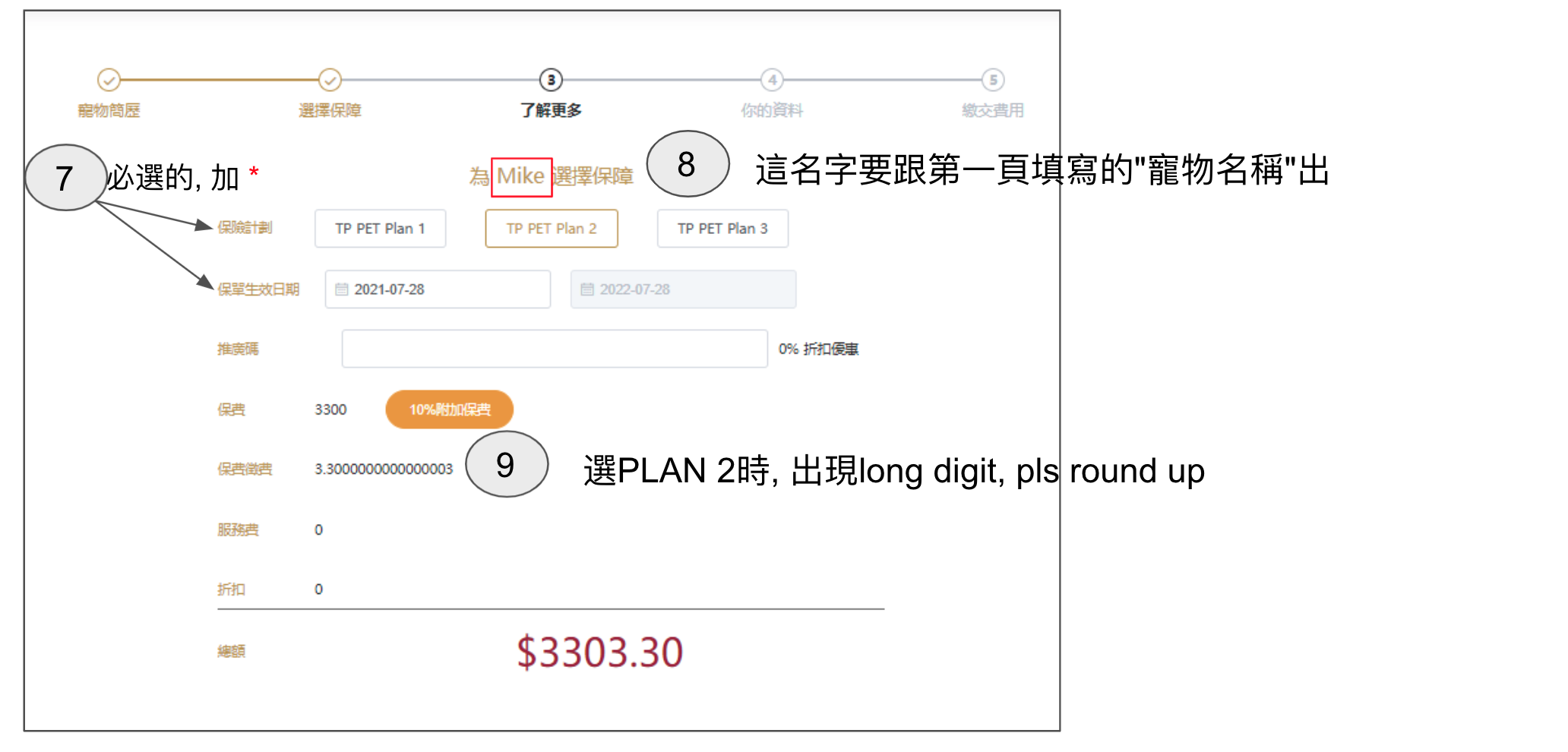Click calendar icon in 2021-07-28 date field

pyautogui.click(x=342, y=289)
